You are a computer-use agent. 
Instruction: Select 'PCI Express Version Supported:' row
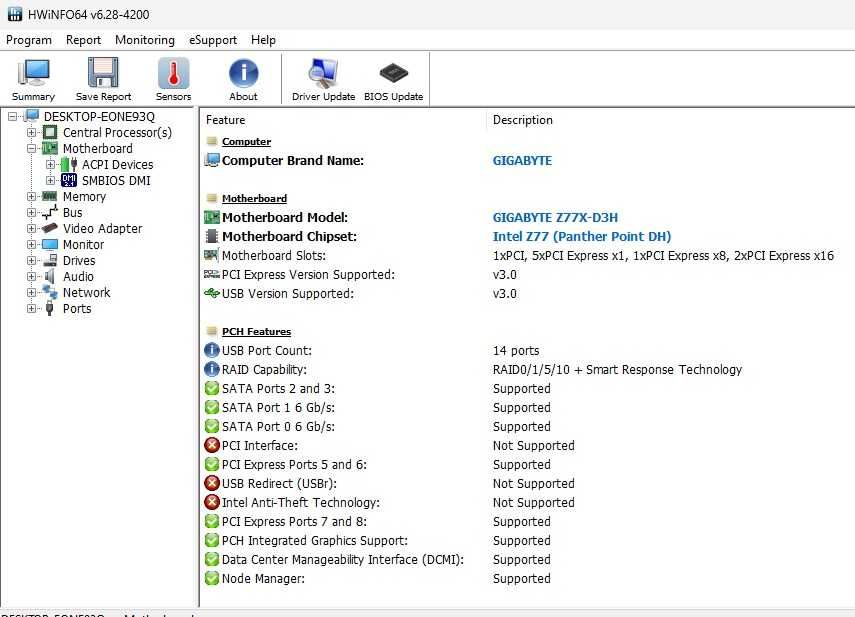point(308,275)
